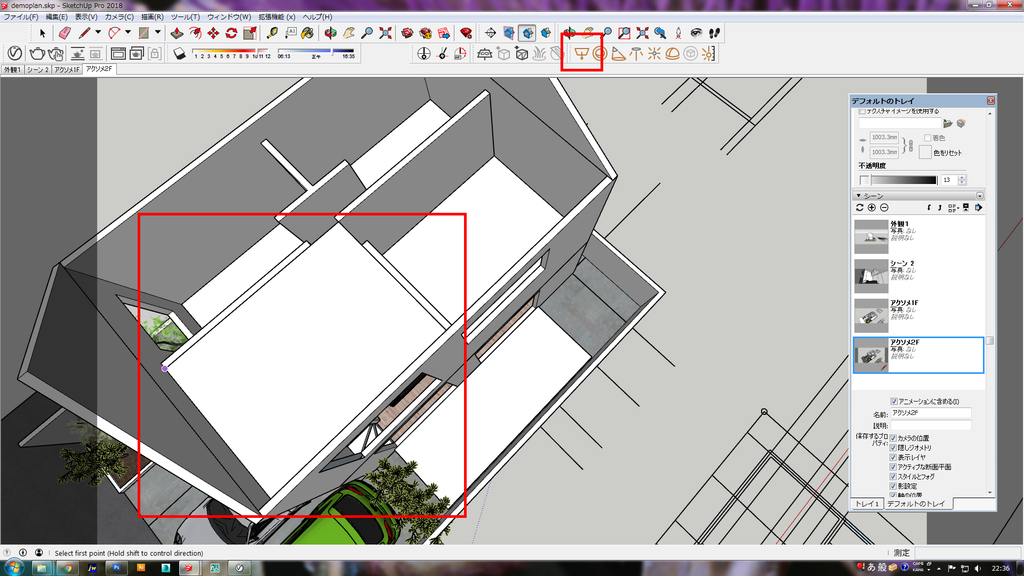Click the refresh scene button
1024x576 pixels.
(860, 208)
